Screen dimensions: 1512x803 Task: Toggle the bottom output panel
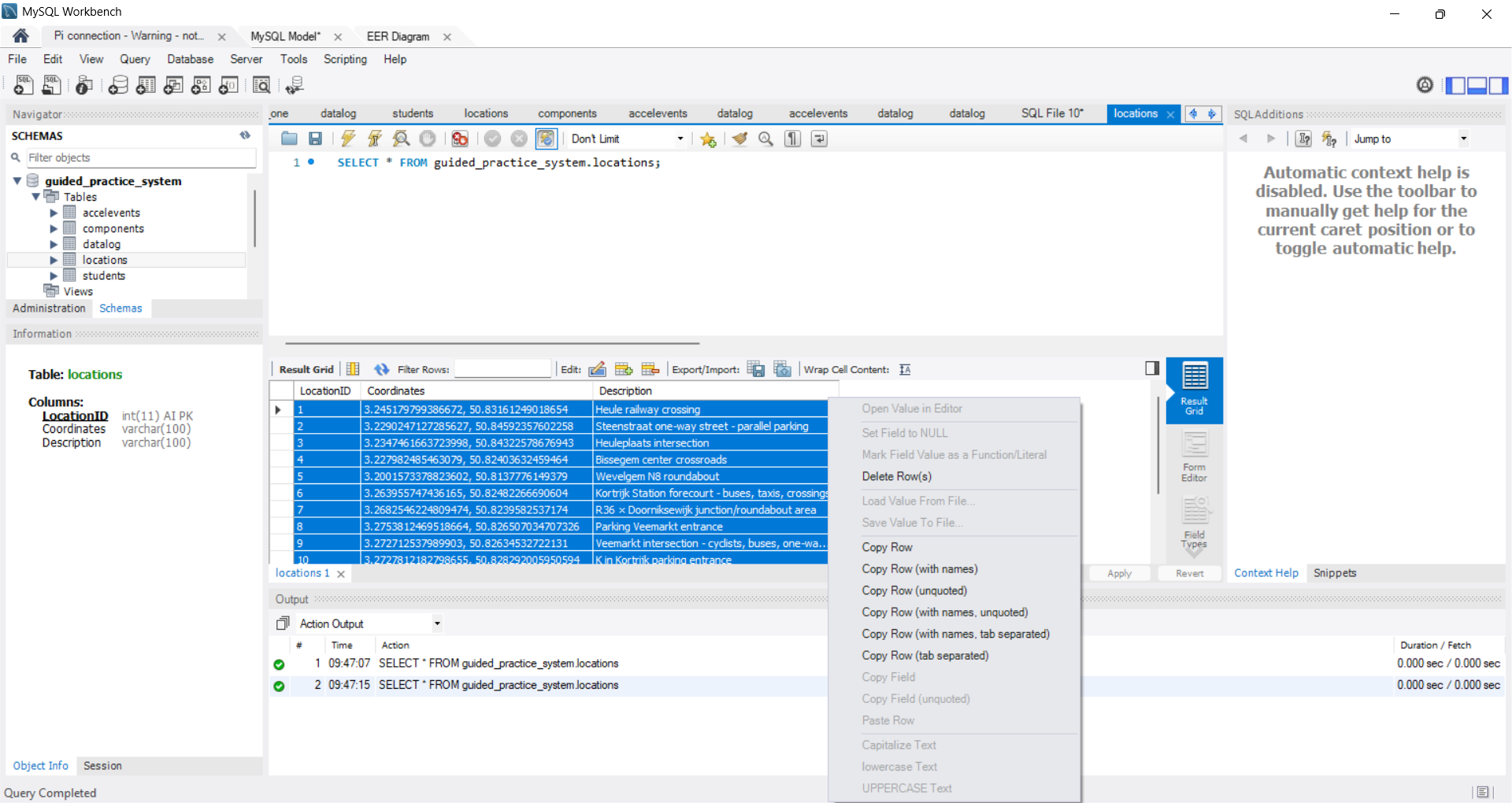click(1477, 85)
